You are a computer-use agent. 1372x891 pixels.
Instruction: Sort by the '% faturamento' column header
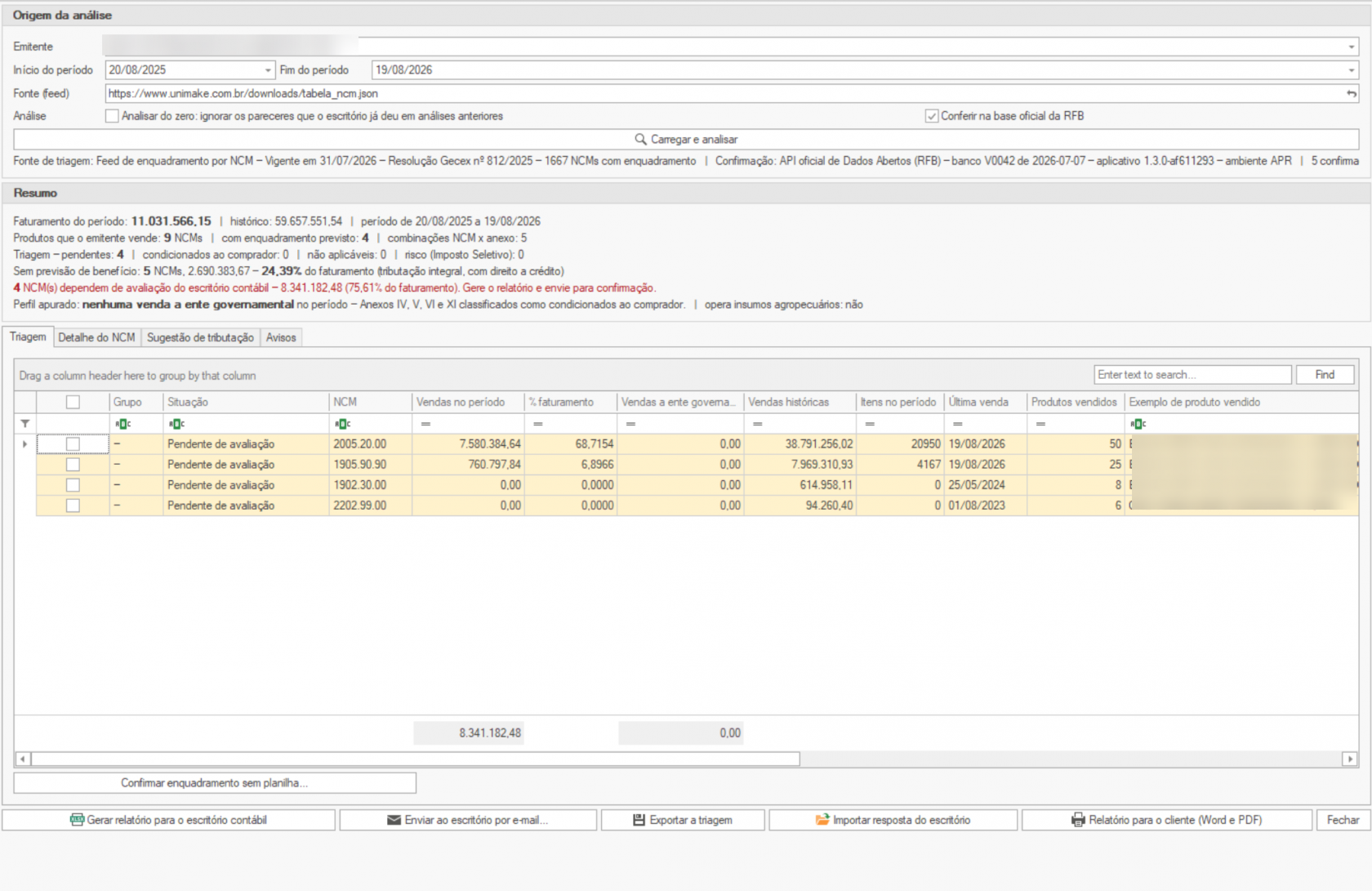click(570, 402)
